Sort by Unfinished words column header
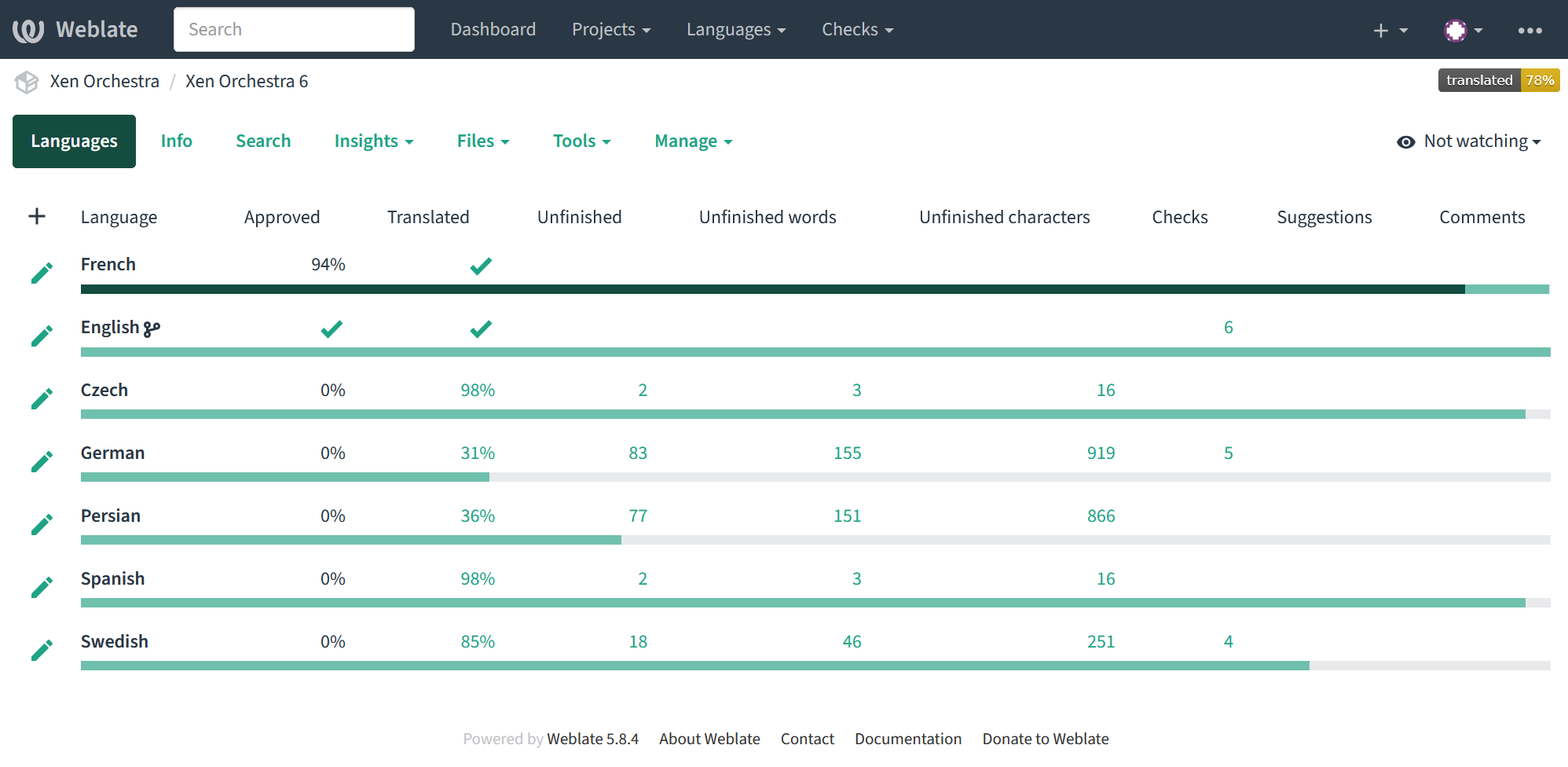This screenshot has height=767, width=1568. [768, 218]
